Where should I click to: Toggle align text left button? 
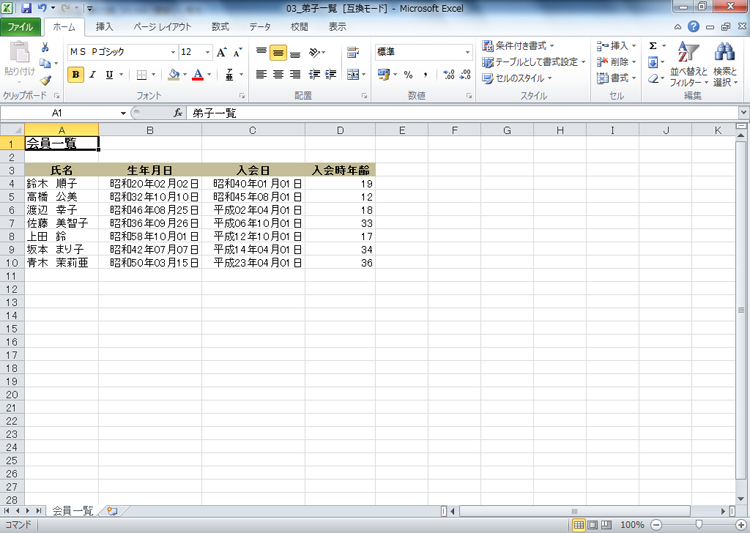tap(261, 75)
